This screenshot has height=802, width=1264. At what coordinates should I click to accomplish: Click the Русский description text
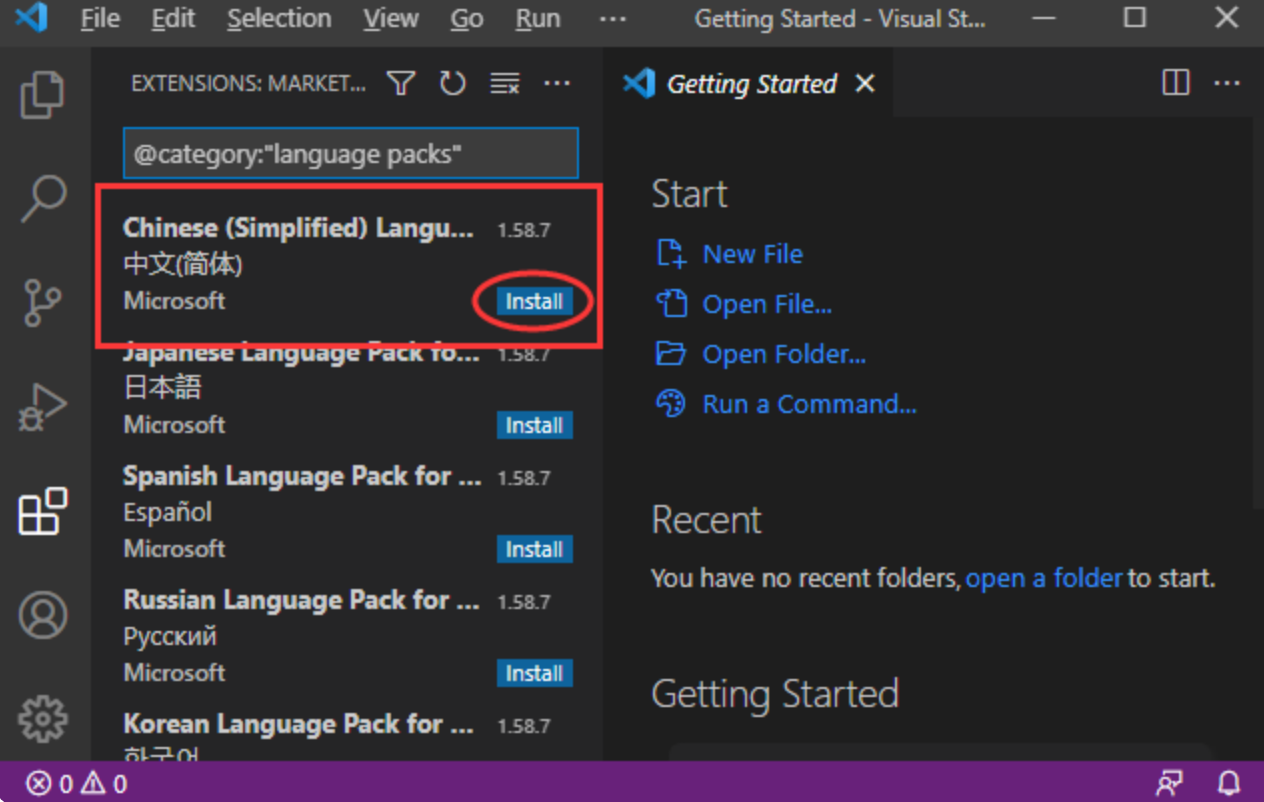[169, 636]
